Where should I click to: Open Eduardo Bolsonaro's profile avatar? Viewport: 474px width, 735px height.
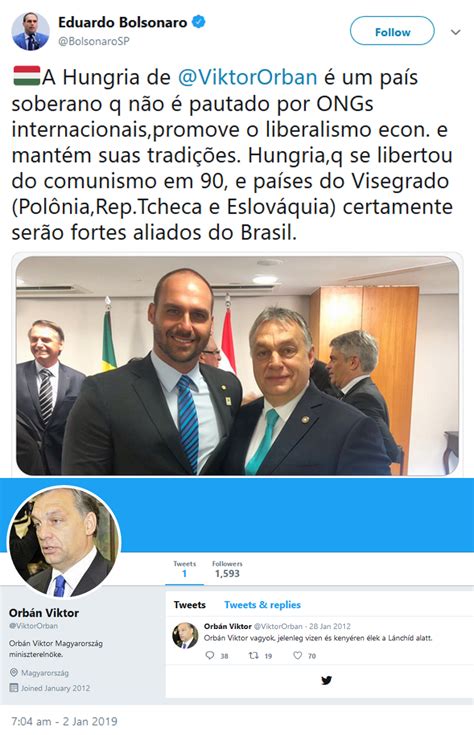coord(30,31)
